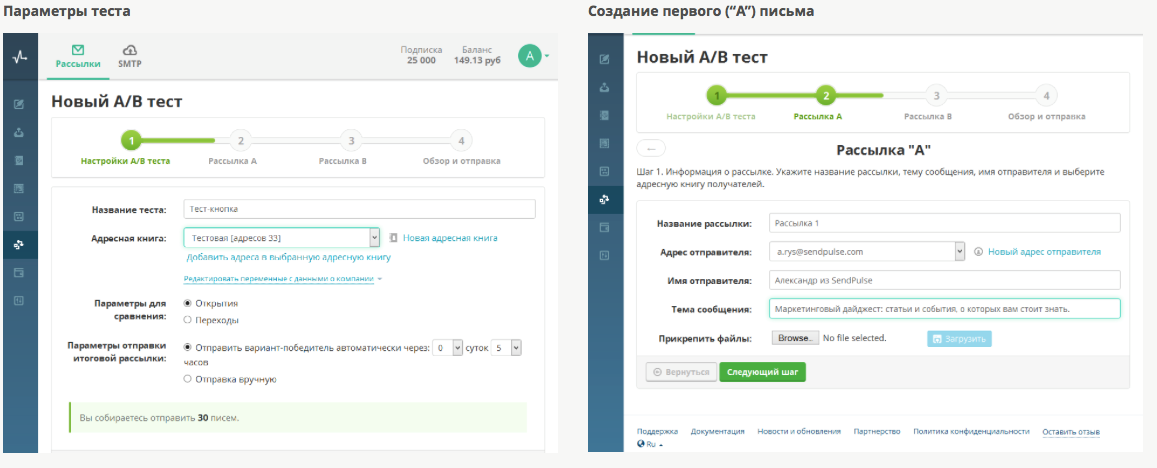Viewport: 1157px width, 468px height.
Task: Click the SendPulse pulse logo in left panel
Action: pos(20,56)
